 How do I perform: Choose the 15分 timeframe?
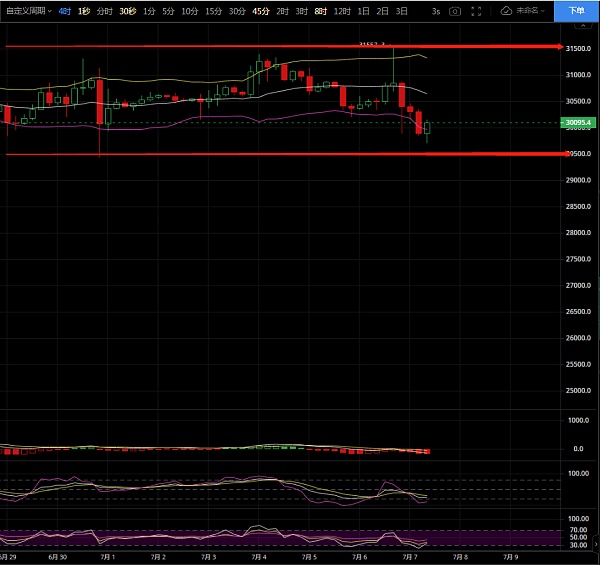click(x=214, y=10)
